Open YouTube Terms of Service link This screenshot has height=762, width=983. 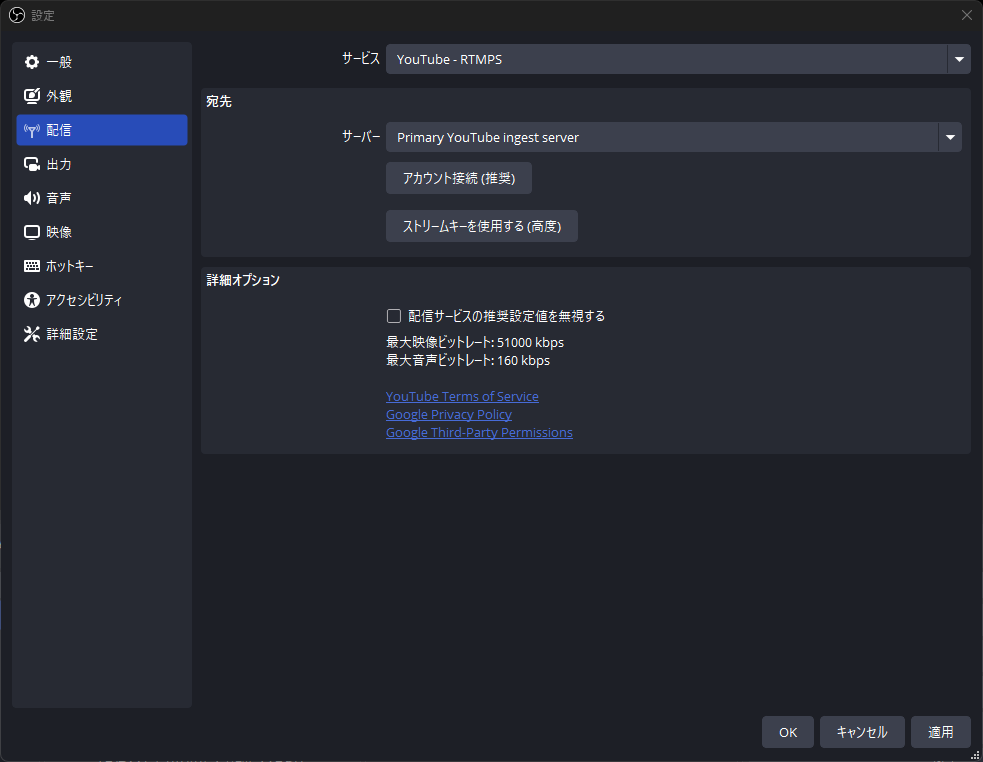[x=462, y=396]
